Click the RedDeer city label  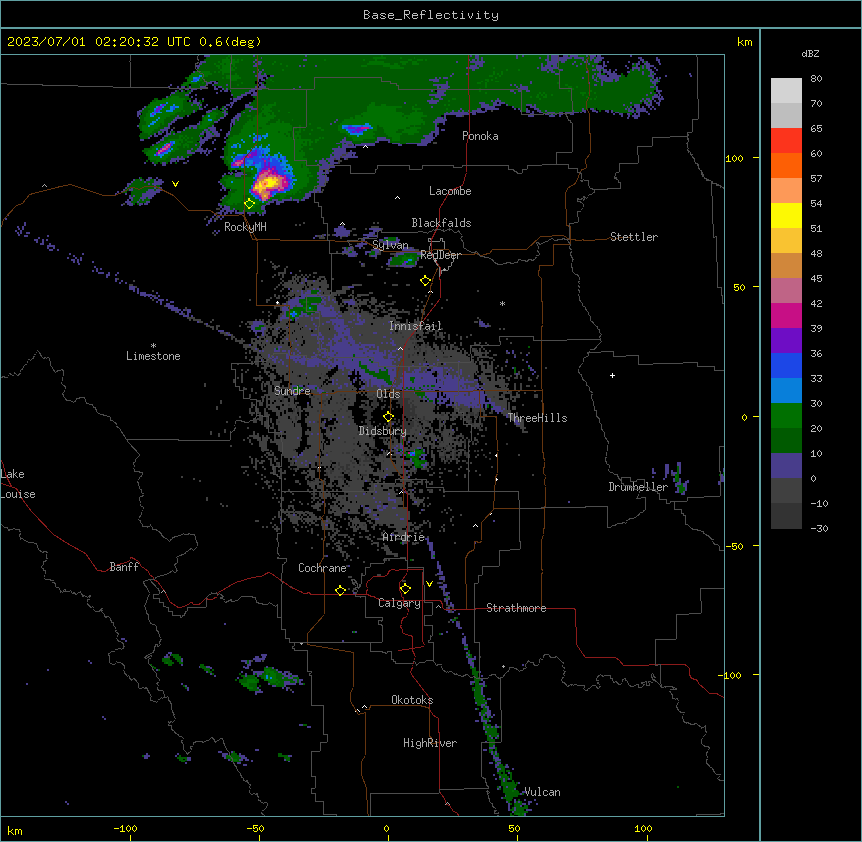coord(440,255)
